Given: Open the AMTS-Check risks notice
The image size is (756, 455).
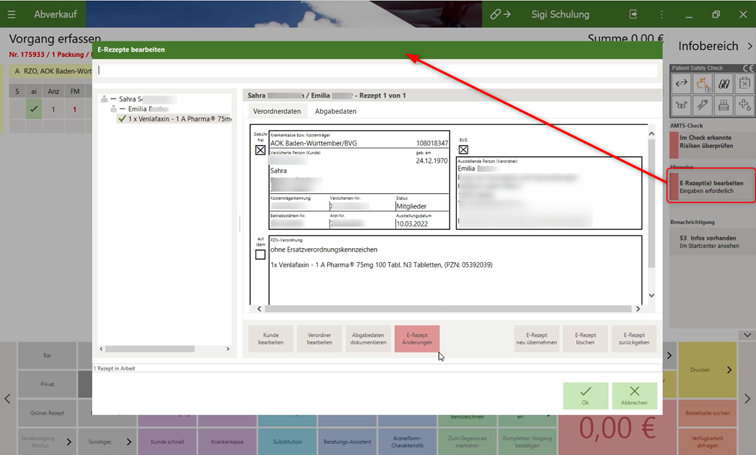Looking at the screenshot, I should pos(712,144).
